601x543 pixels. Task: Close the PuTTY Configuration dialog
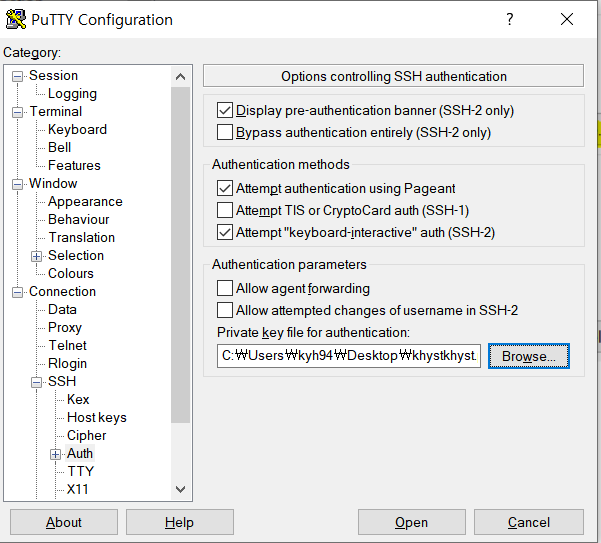(x=567, y=19)
